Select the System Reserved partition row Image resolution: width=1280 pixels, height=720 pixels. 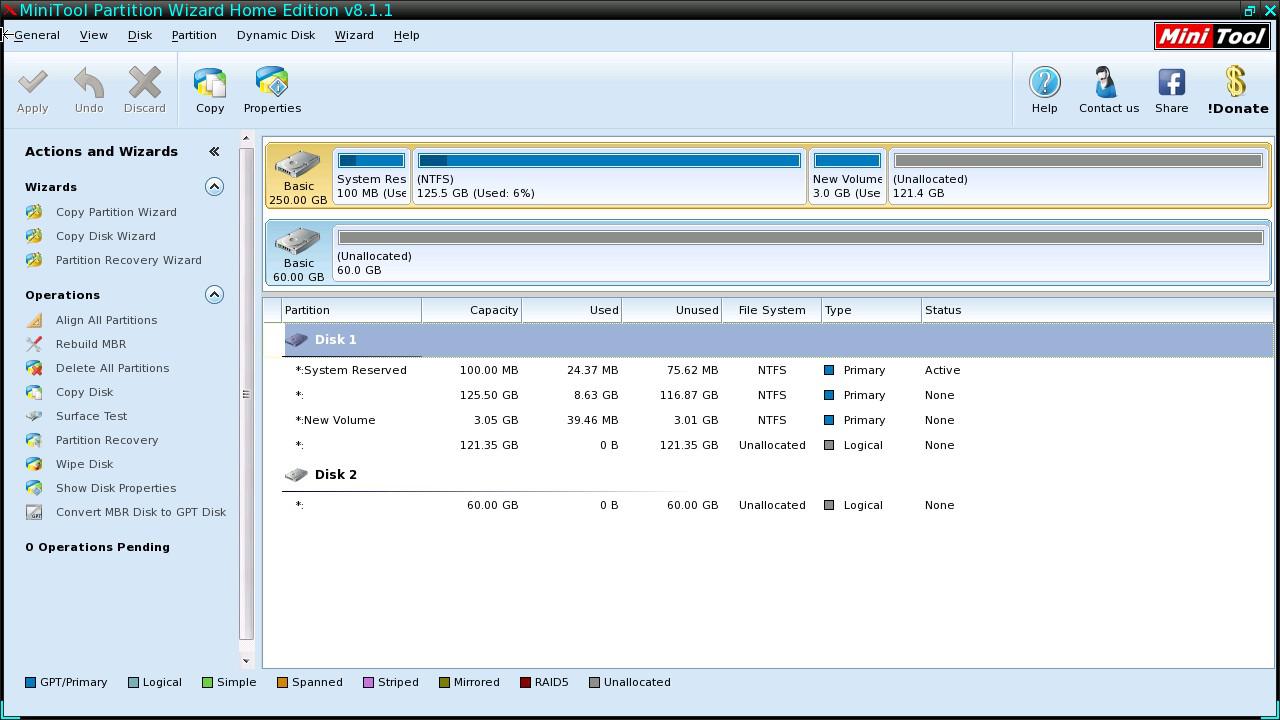tap(778, 370)
